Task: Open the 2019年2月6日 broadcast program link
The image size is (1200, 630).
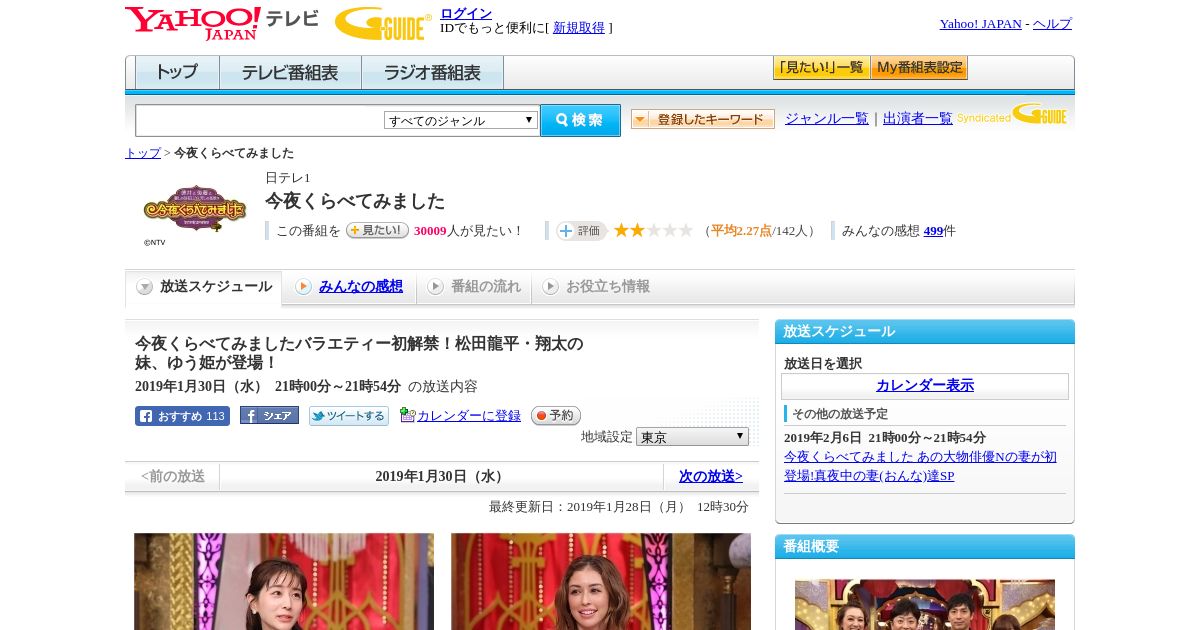Action: [x=920, y=466]
